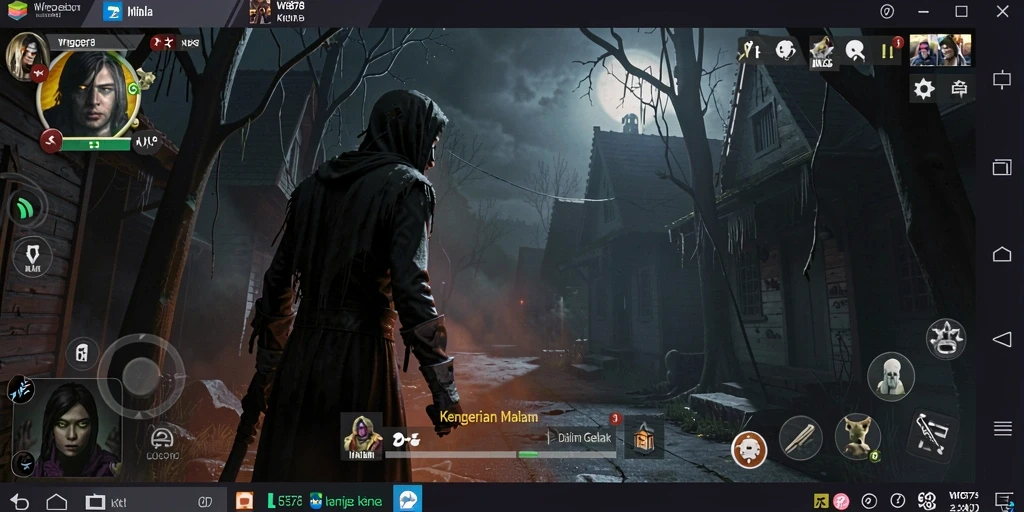Open the teammates photo thumbnail
This screenshot has height=512, width=1024.
point(940,50)
